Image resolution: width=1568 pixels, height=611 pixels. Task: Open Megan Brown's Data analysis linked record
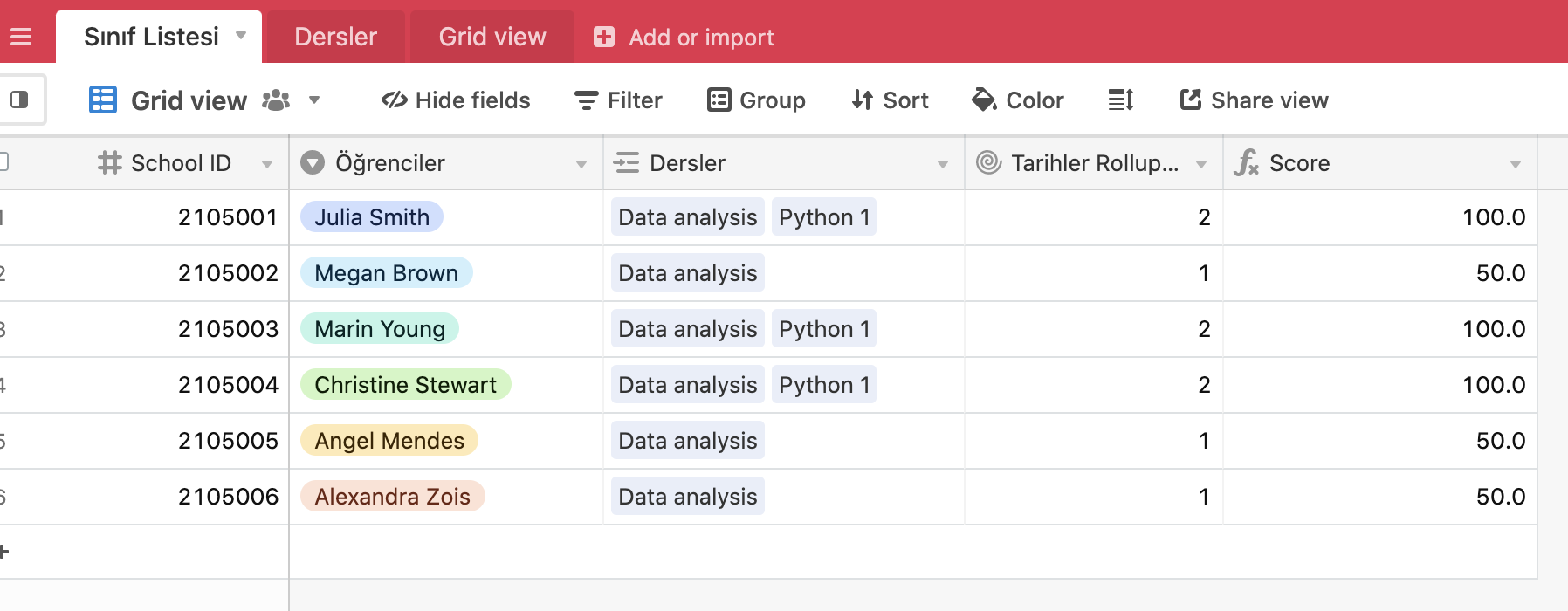pyautogui.click(x=688, y=272)
